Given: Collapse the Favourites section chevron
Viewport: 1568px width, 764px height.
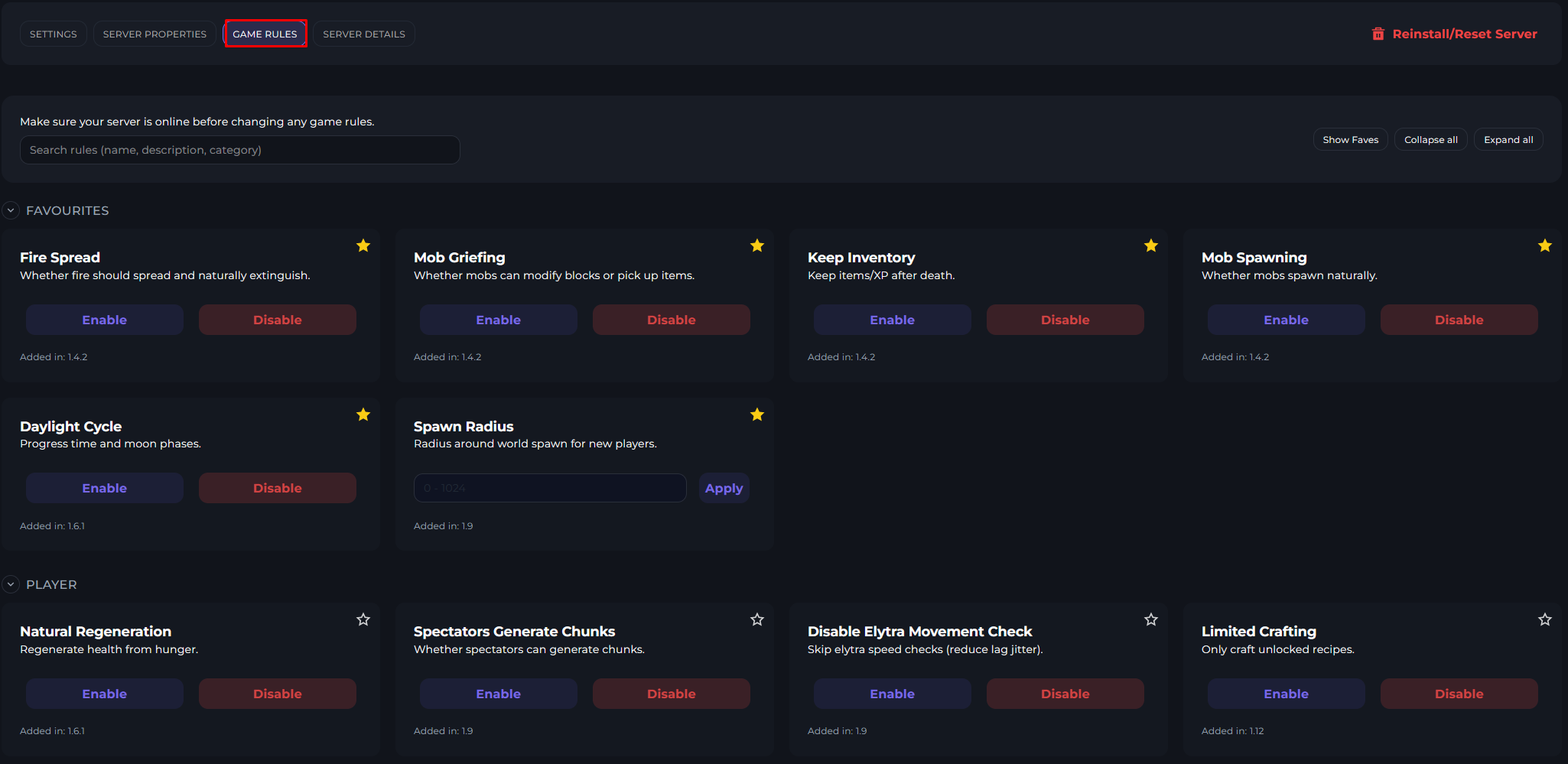Looking at the screenshot, I should [x=11, y=210].
